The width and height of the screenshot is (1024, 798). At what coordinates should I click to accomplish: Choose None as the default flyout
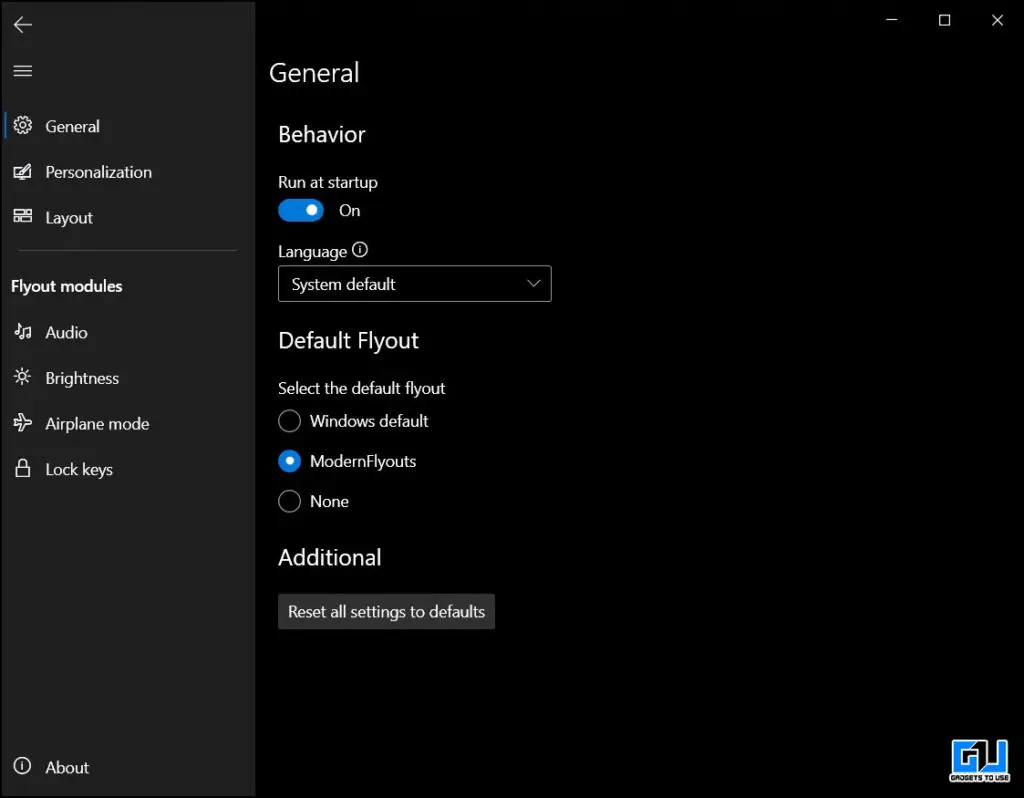(289, 501)
